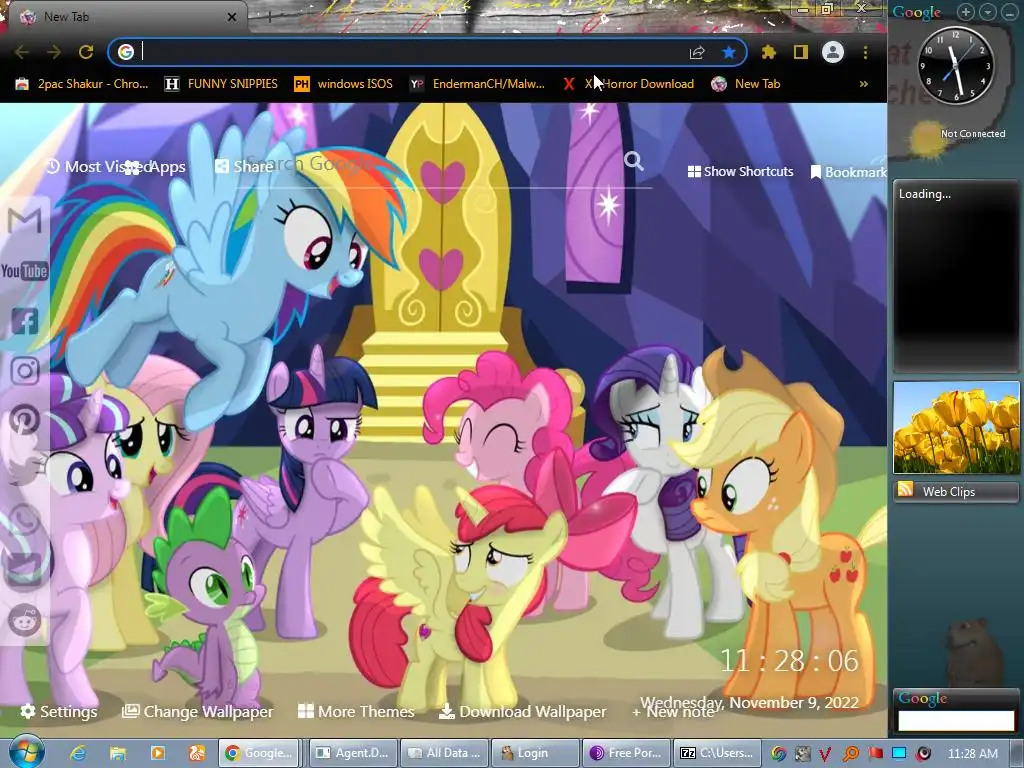Open Bookmarks menu on new tab page
Screen dimensions: 1024x768
point(848,172)
